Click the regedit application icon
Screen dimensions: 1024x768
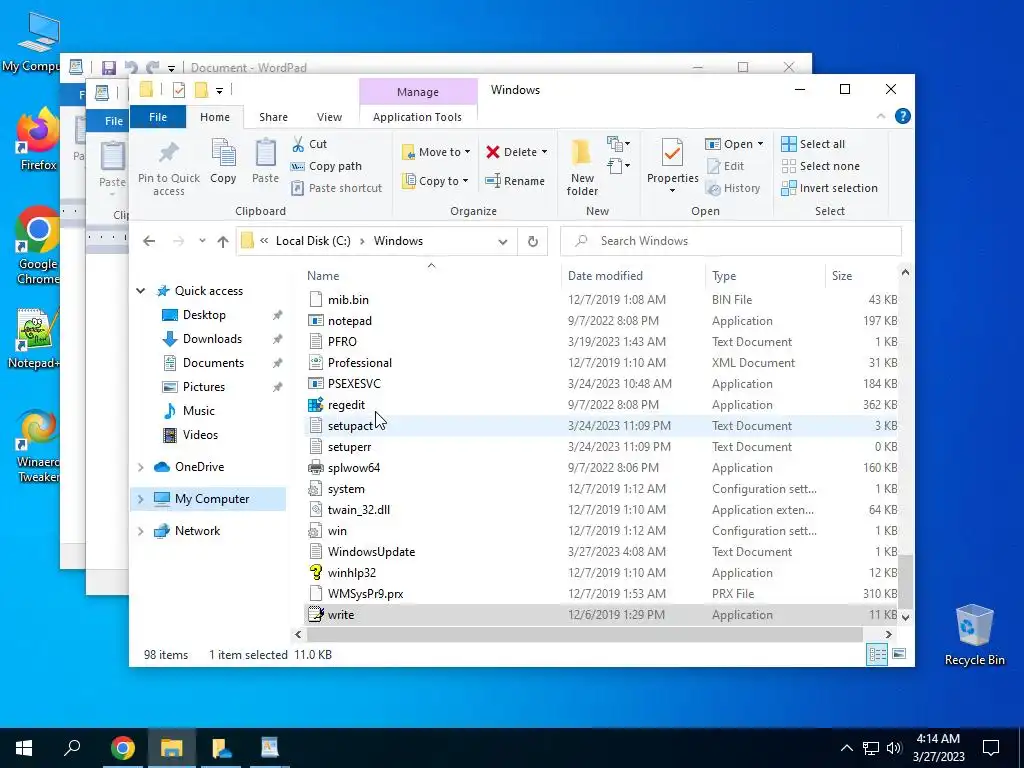(315, 405)
